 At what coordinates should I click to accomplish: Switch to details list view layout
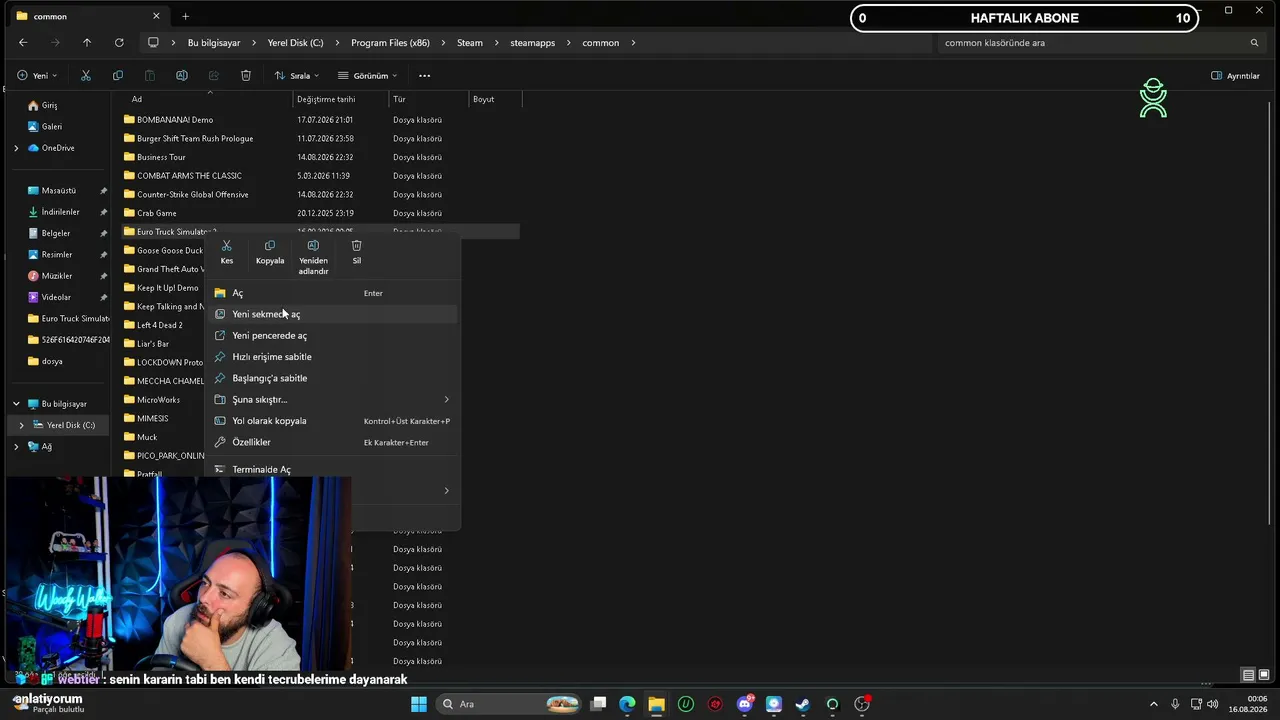pyautogui.click(x=1248, y=675)
